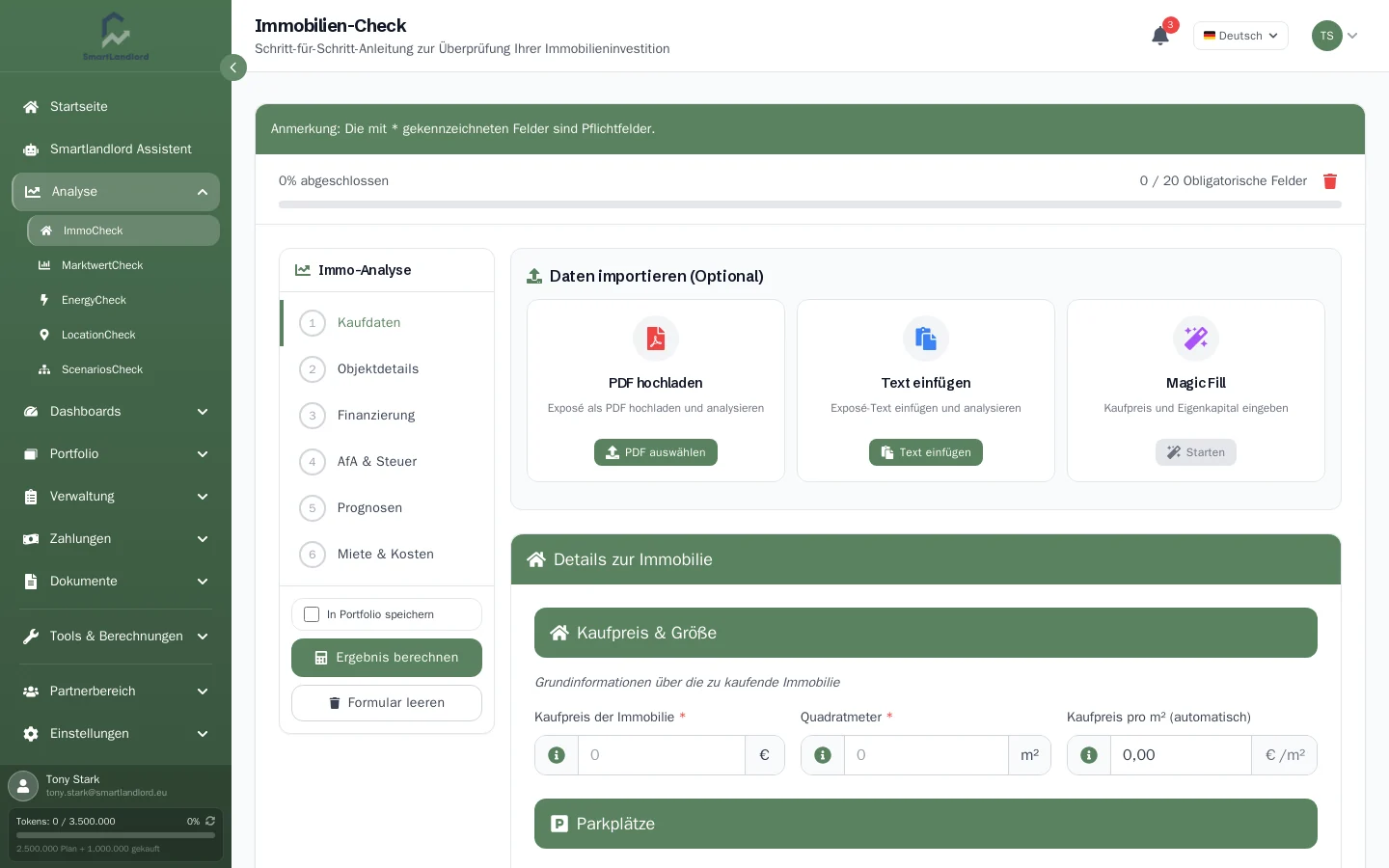The height and width of the screenshot is (868, 1389).
Task: Click info icon beside Kaufpreis der Immobilie
Action: click(557, 755)
